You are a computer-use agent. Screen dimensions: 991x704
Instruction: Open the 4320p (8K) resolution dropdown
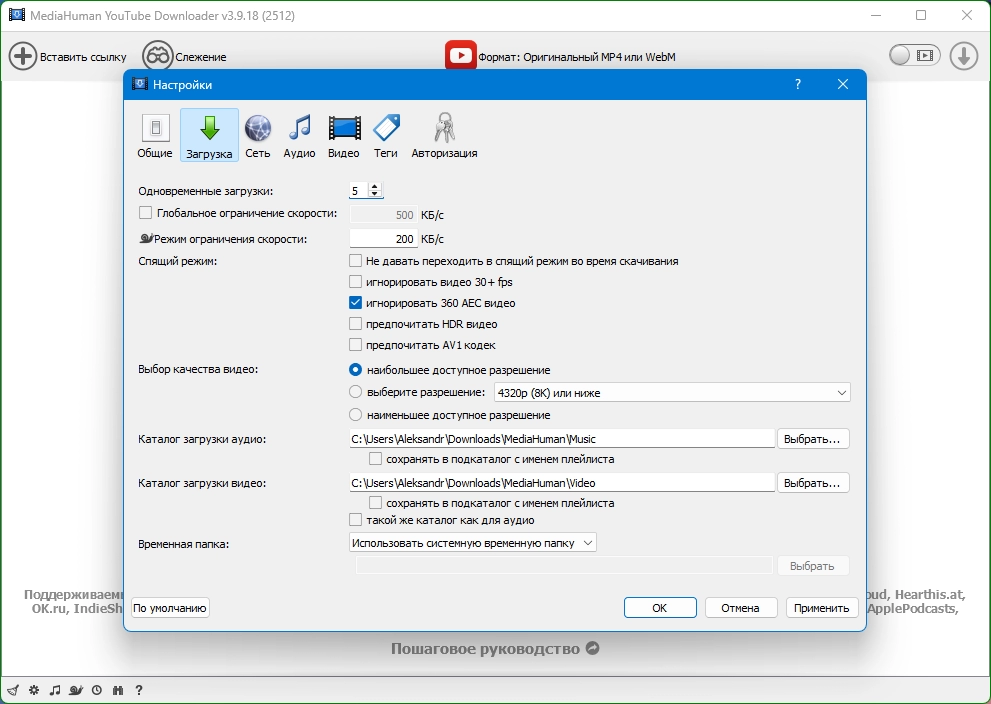coord(672,392)
